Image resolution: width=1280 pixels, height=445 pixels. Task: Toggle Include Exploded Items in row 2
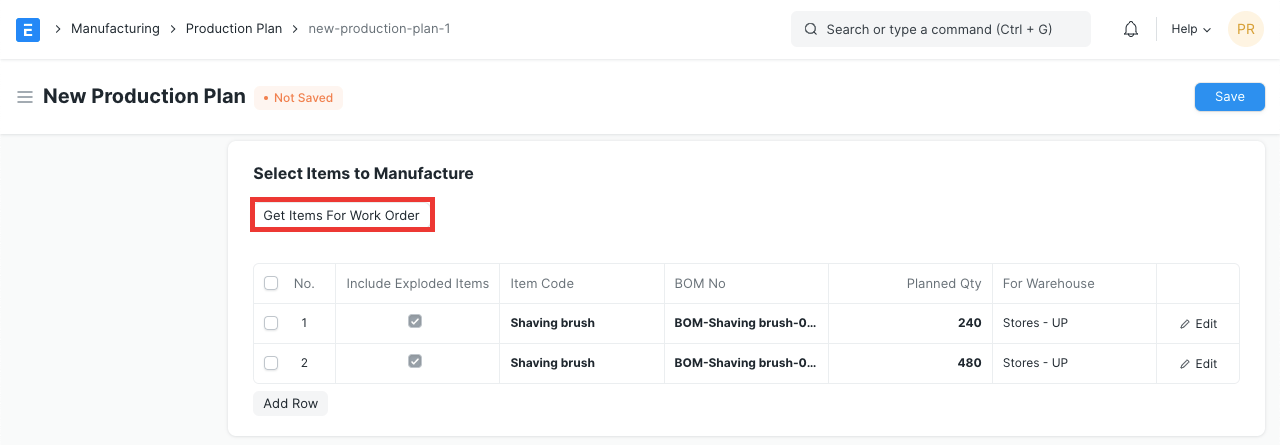pos(415,362)
